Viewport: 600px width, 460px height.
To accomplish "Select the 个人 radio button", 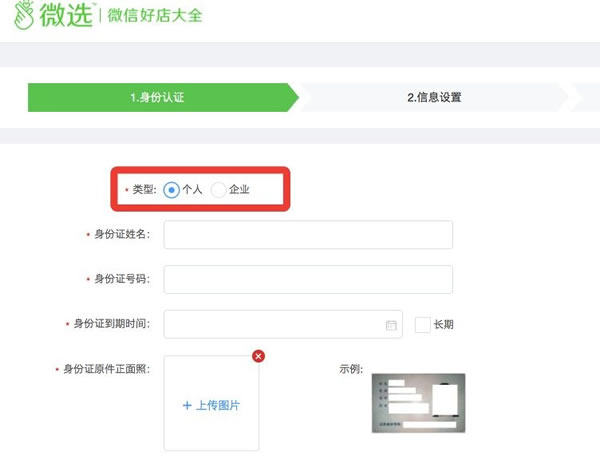I will coord(171,189).
